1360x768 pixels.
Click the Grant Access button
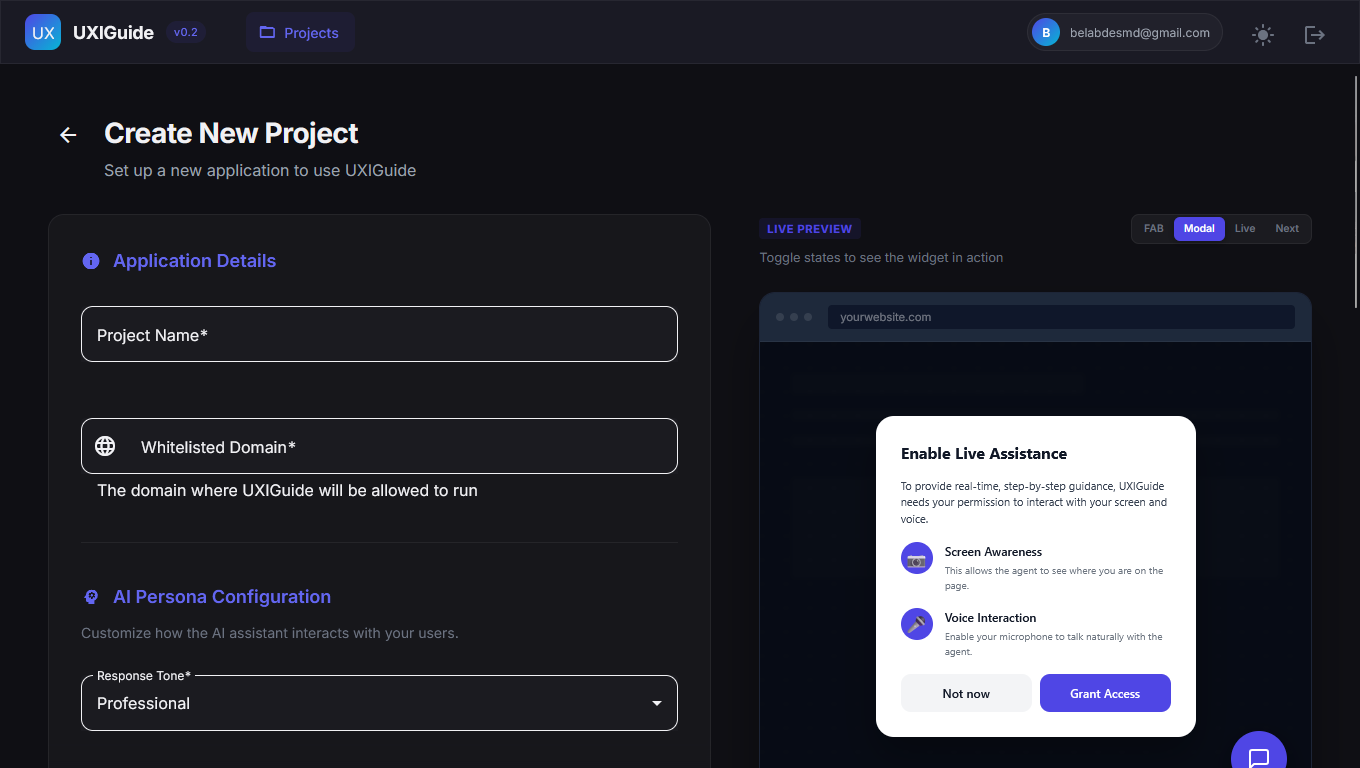coord(1105,693)
